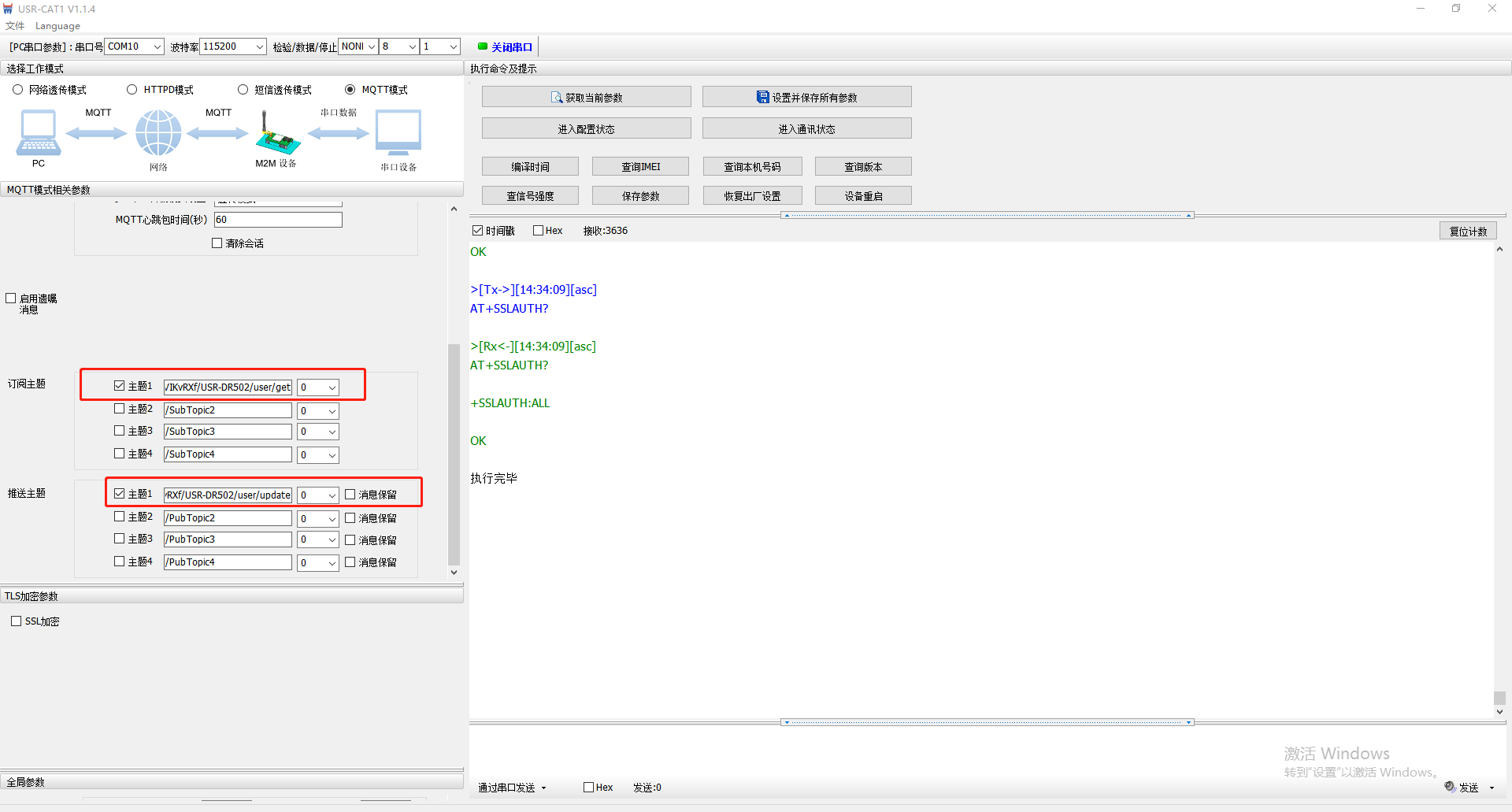
Task: Click the query IMEI button
Action: tap(640, 167)
